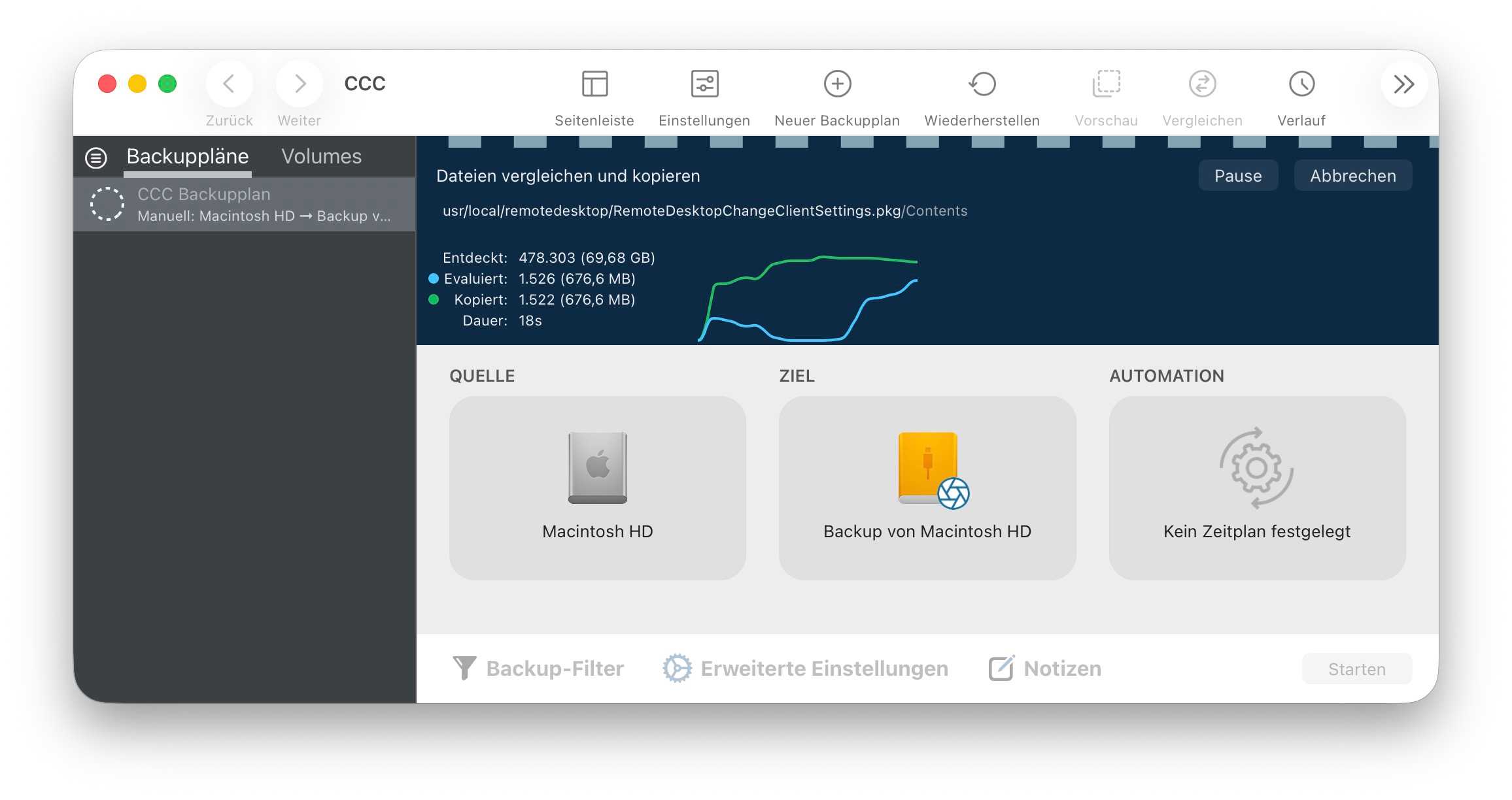The width and height of the screenshot is (1512, 800).
Task: Click the green window zoom button
Action: (167, 84)
